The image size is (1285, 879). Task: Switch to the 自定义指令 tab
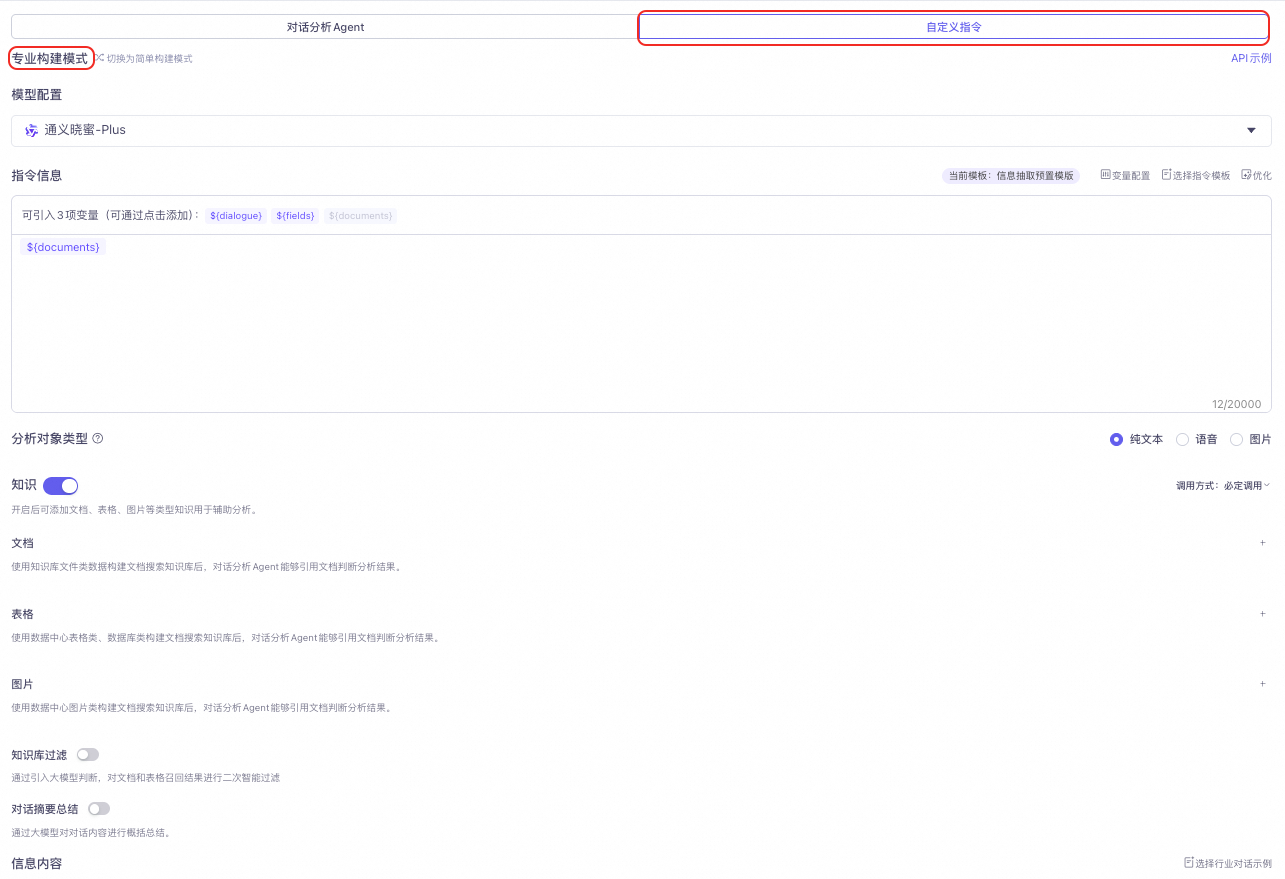point(954,27)
